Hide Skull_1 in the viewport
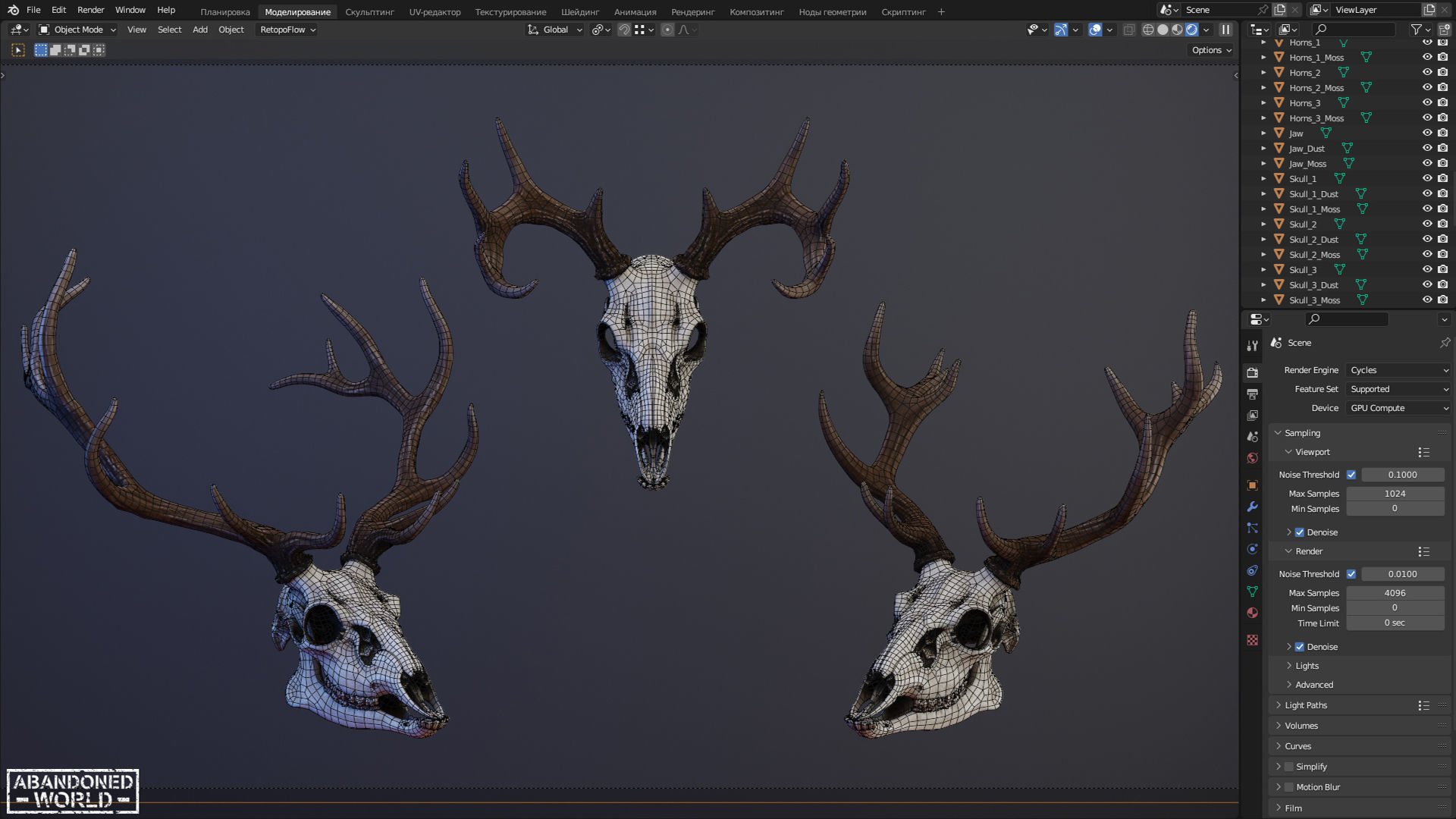This screenshot has height=819, width=1456. pyautogui.click(x=1426, y=178)
